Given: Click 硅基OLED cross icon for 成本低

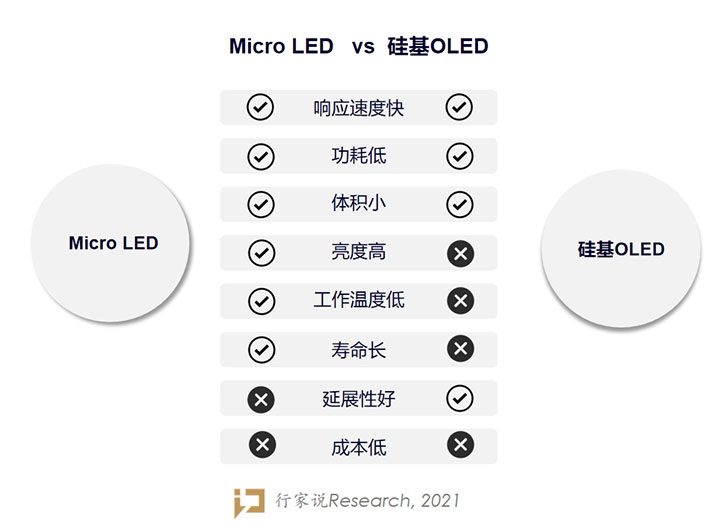Looking at the screenshot, I should point(461,444).
